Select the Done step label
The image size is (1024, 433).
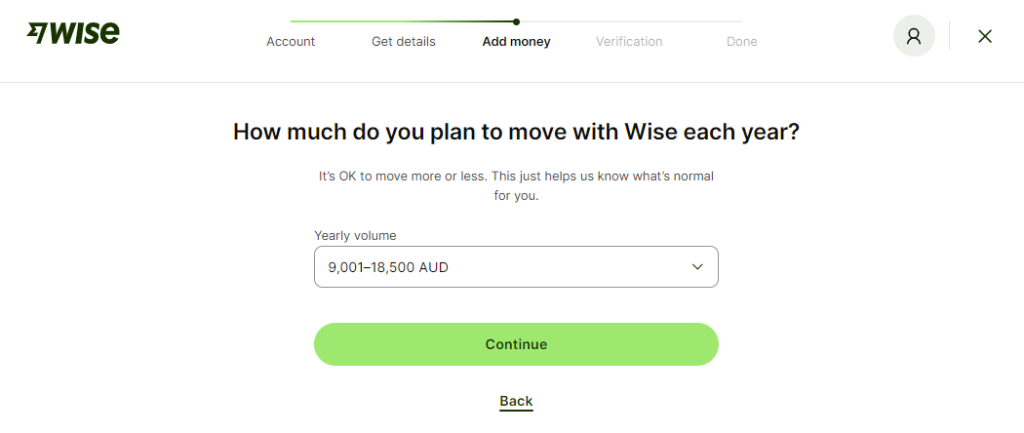tap(742, 42)
